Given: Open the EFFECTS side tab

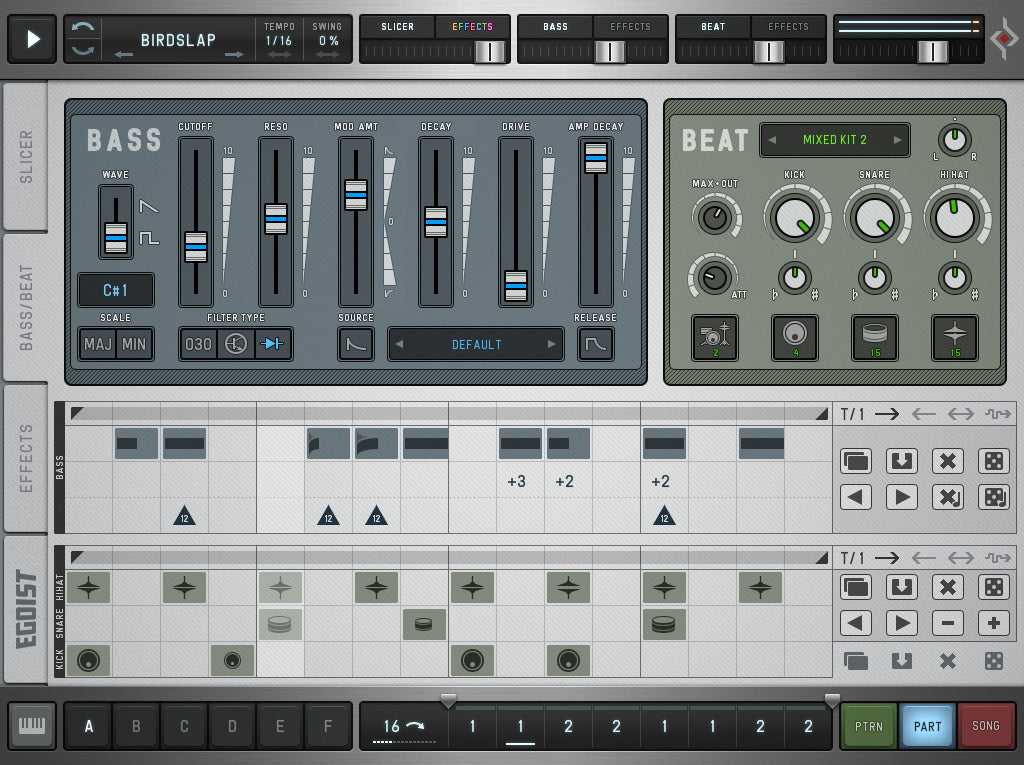Looking at the screenshot, I should pos(26,457).
